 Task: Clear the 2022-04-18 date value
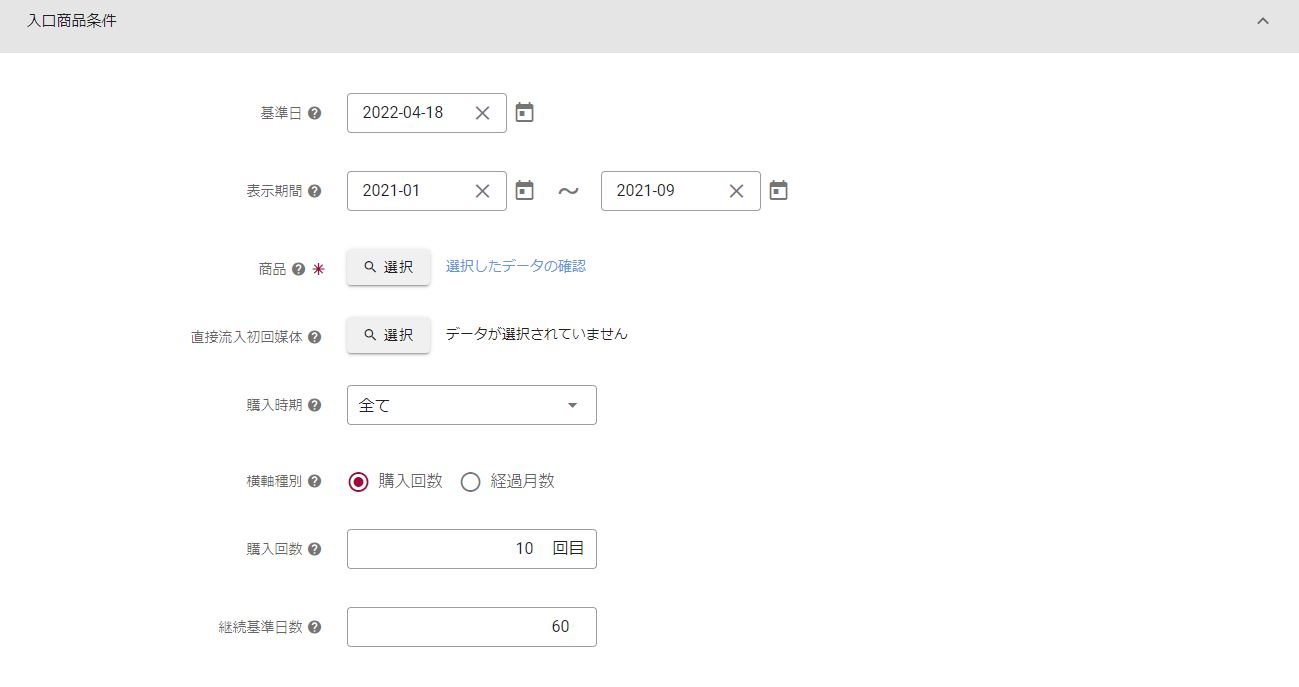pyautogui.click(x=482, y=113)
